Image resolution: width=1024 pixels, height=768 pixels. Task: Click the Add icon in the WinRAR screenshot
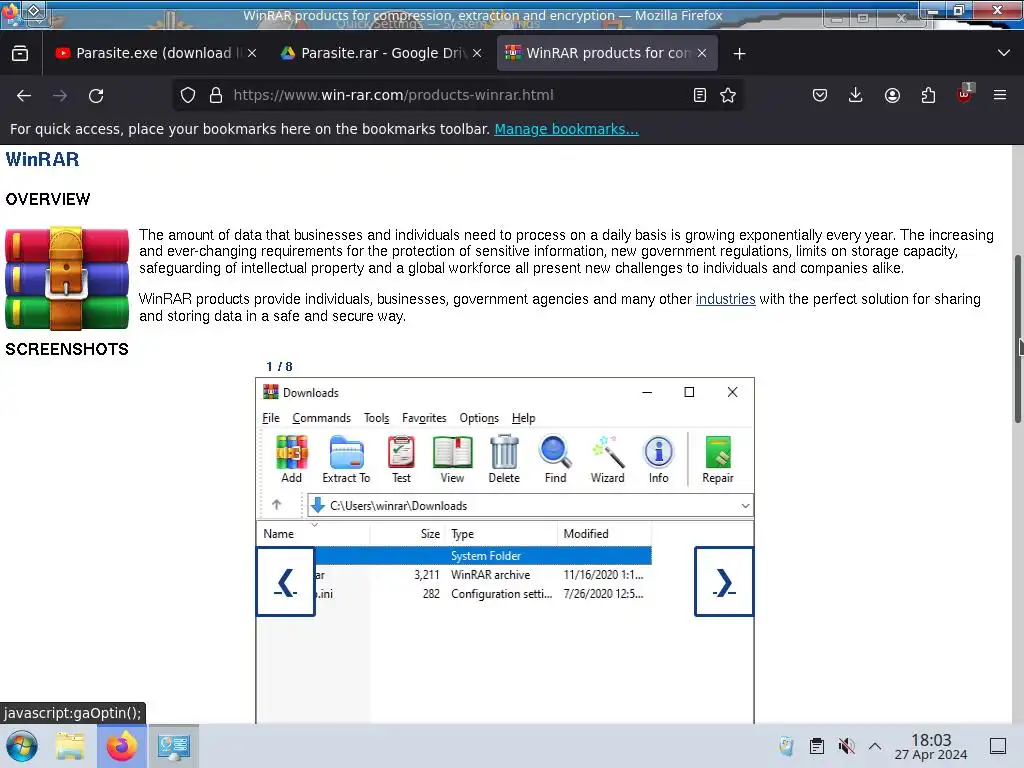(291, 459)
